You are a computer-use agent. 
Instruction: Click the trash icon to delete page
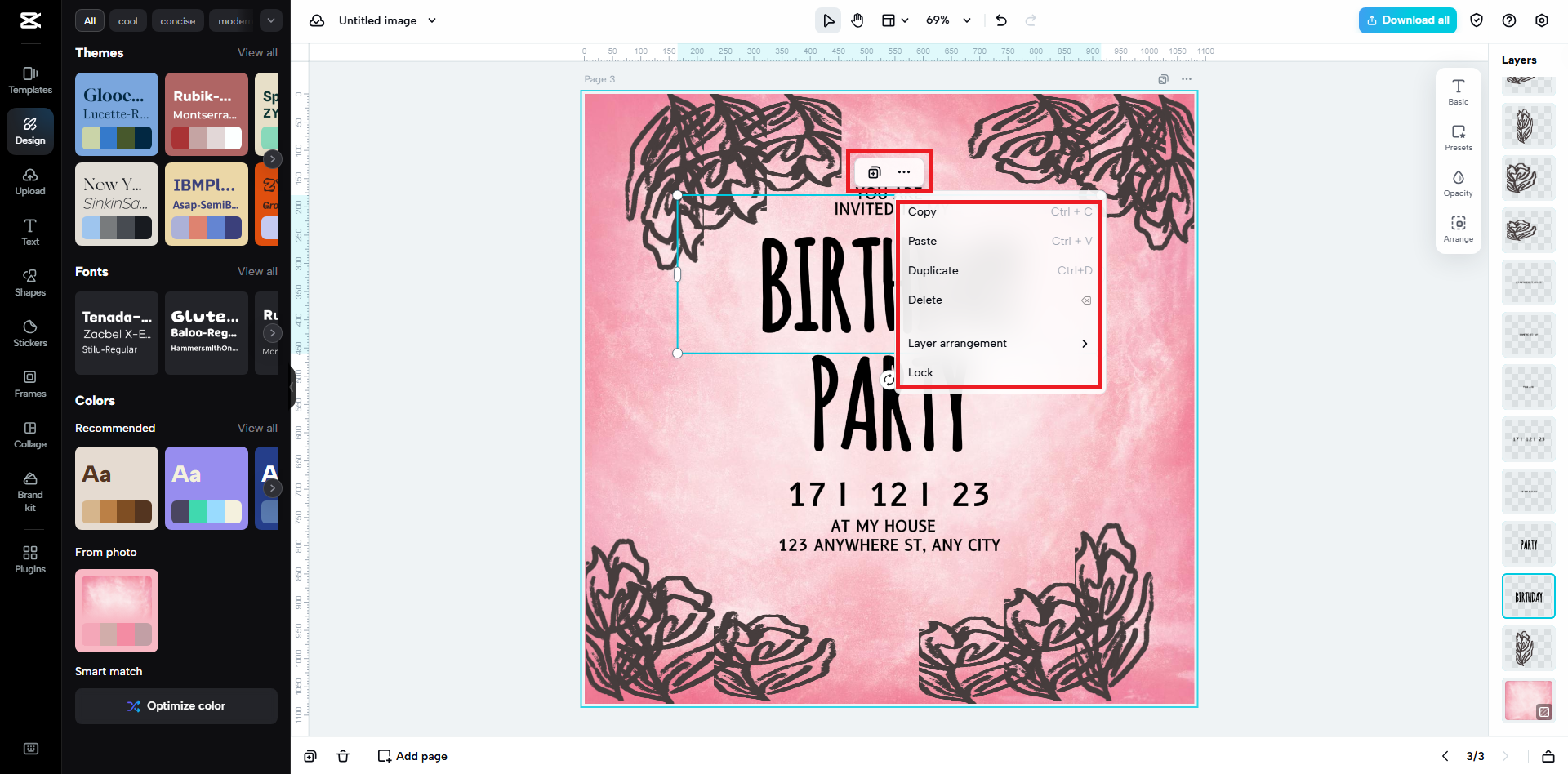pyautogui.click(x=343, y=756)
